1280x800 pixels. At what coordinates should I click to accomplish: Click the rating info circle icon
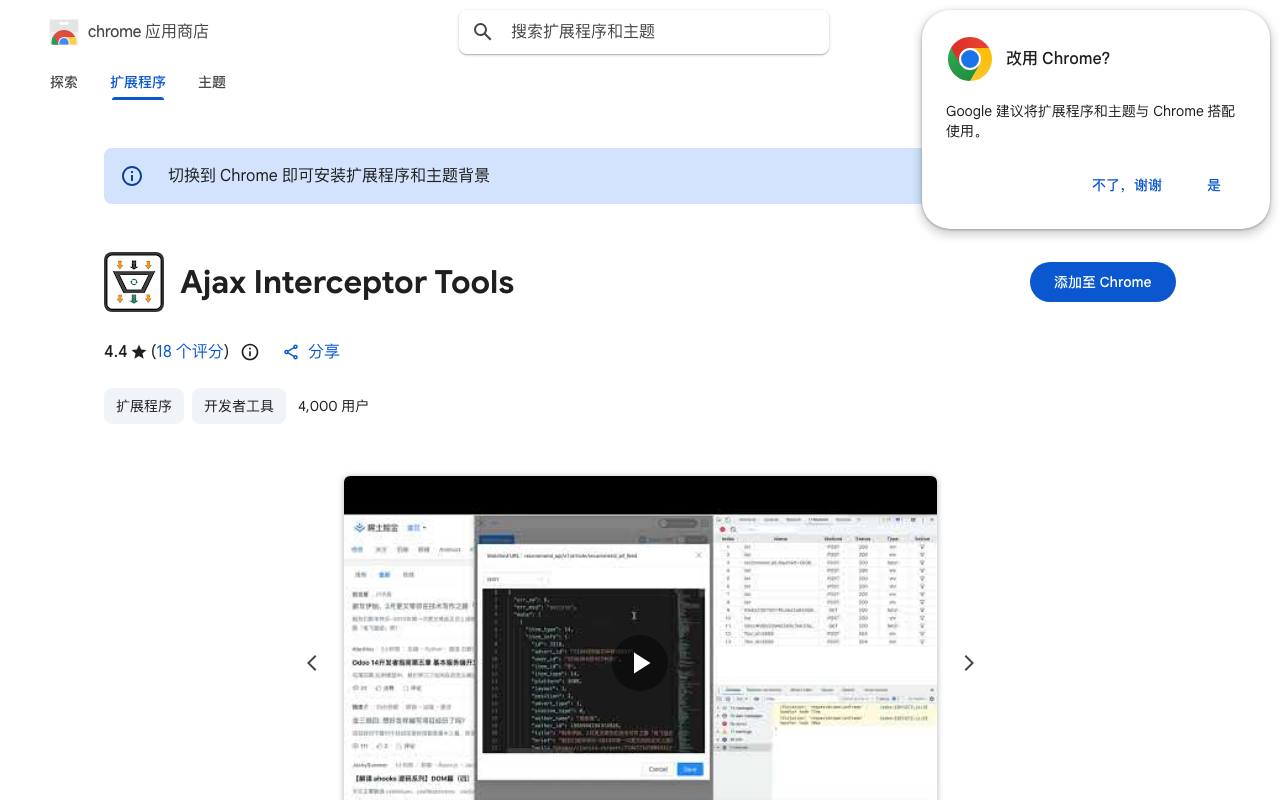(250, 352)
